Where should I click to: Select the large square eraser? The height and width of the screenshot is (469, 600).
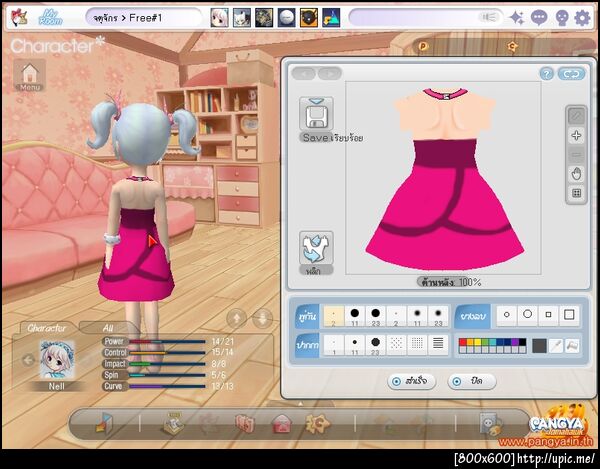point(569,315)
